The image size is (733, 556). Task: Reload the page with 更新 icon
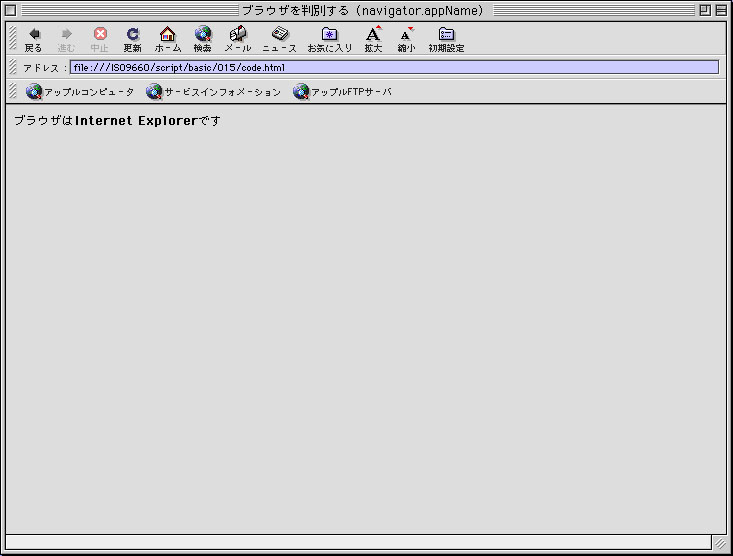133,39
